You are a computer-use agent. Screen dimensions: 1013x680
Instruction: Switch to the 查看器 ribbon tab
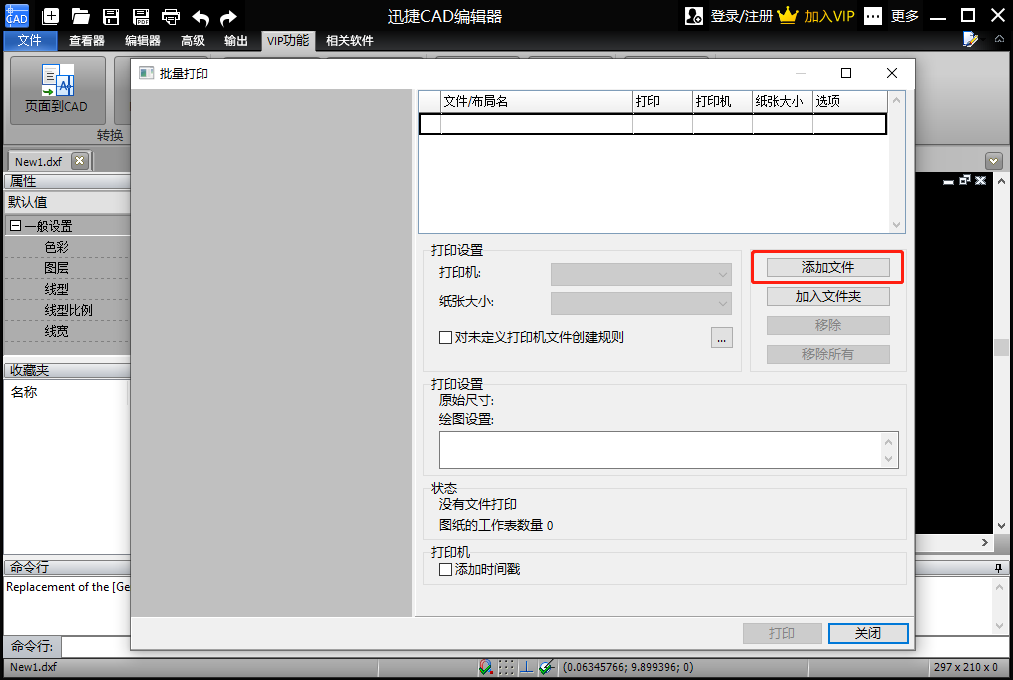[87, 41]
